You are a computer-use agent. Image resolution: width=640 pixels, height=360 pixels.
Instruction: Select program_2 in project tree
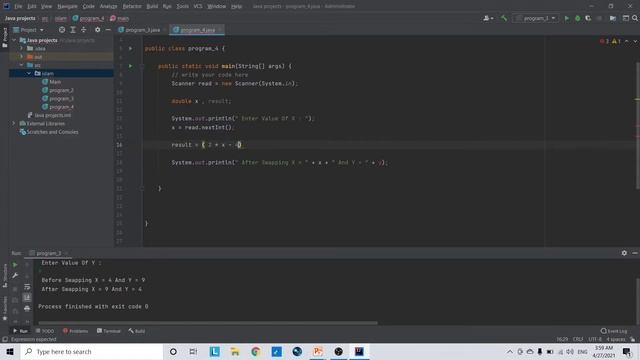[61, 90]
